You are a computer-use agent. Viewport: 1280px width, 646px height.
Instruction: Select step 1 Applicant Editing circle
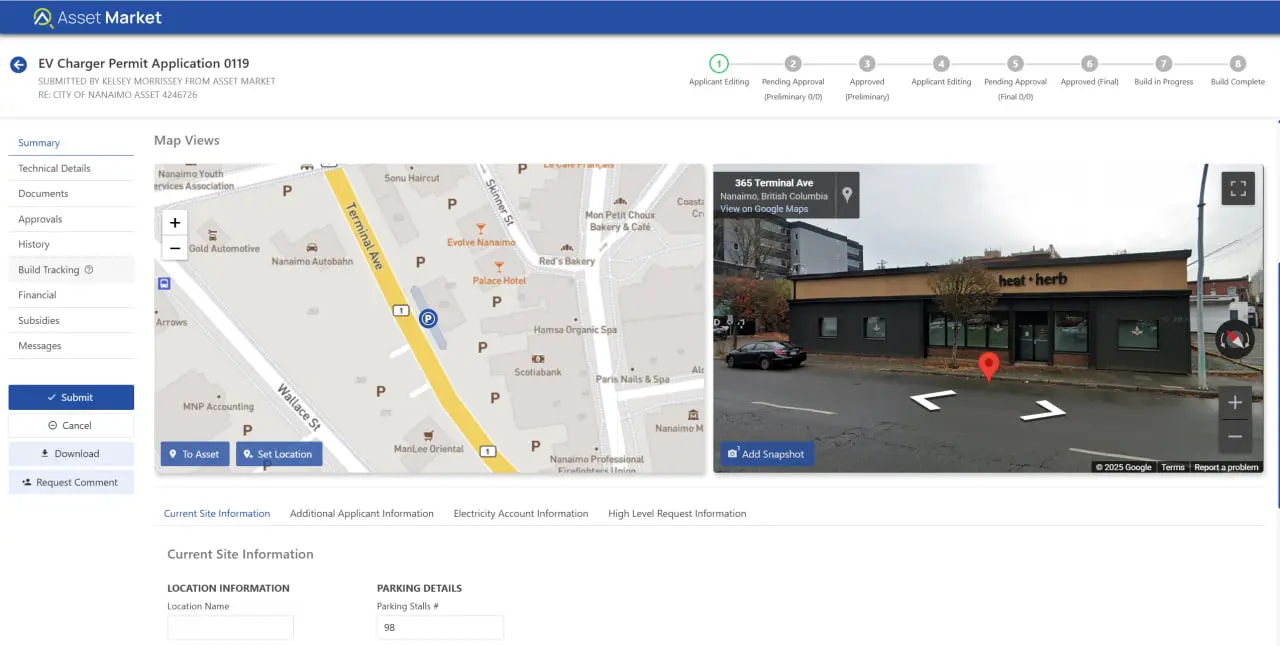[719, 63]
